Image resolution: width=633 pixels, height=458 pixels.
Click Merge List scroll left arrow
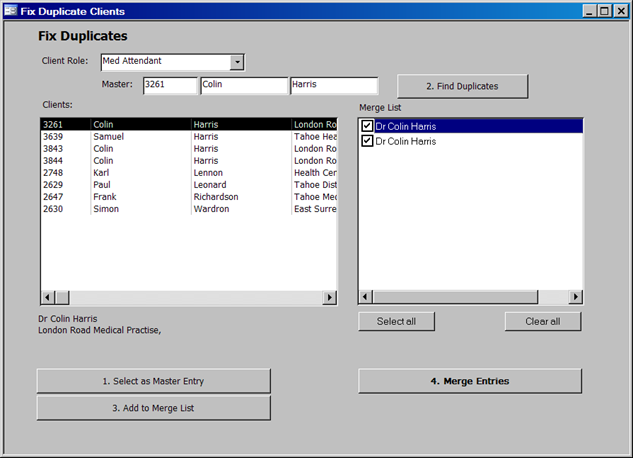365,297
